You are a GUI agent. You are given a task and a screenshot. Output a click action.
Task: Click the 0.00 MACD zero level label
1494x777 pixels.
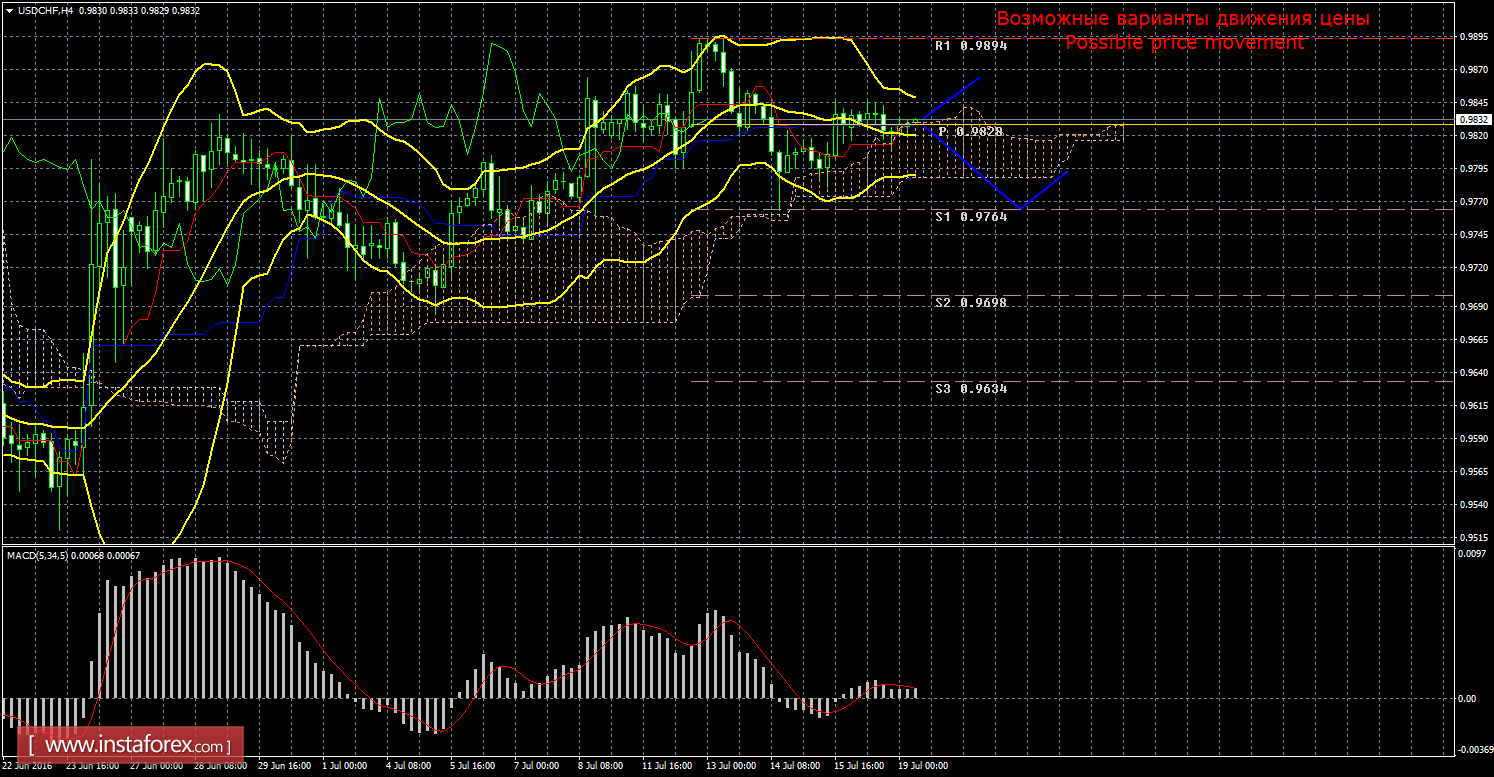pos(1467,698)
